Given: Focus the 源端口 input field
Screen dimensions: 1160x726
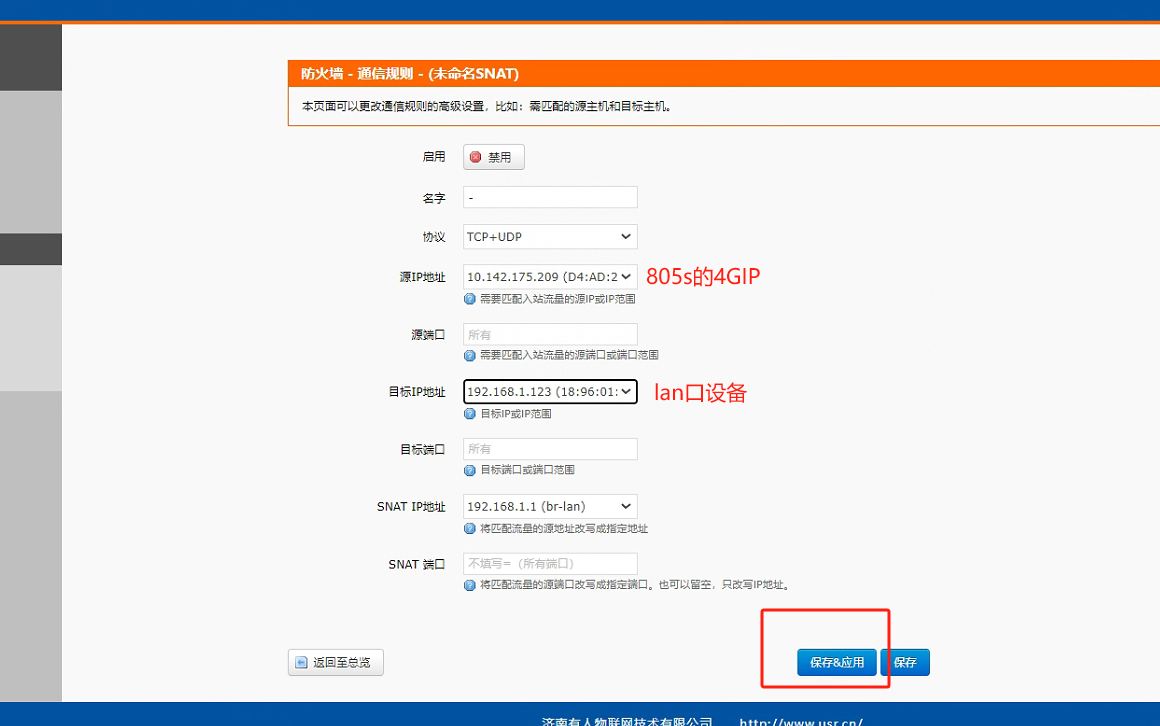Looking at the screenshot, I should 550,335.
